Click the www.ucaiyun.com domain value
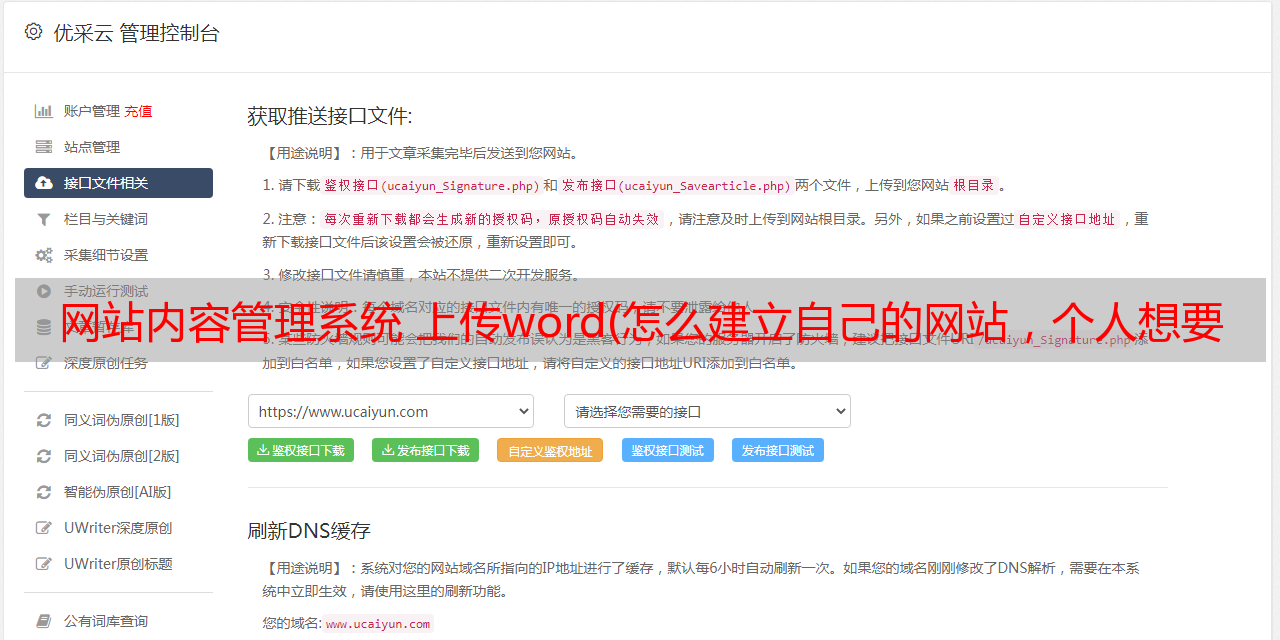The height and width of the screenshot is (640, 1280). pyautogui.click(x=378, y=623)
